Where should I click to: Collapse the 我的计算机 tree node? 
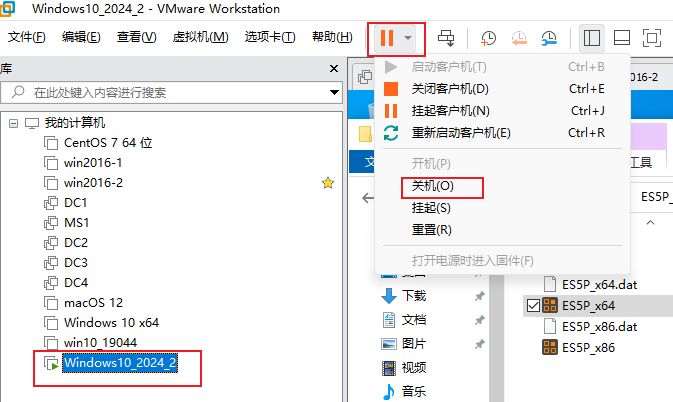(x=13, y=124)
